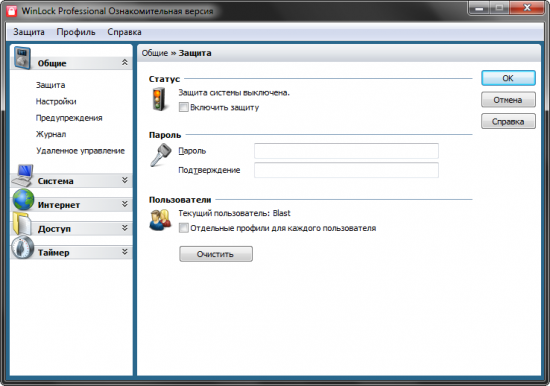Focus the Подтверждение input field

[x=346, y=170]
